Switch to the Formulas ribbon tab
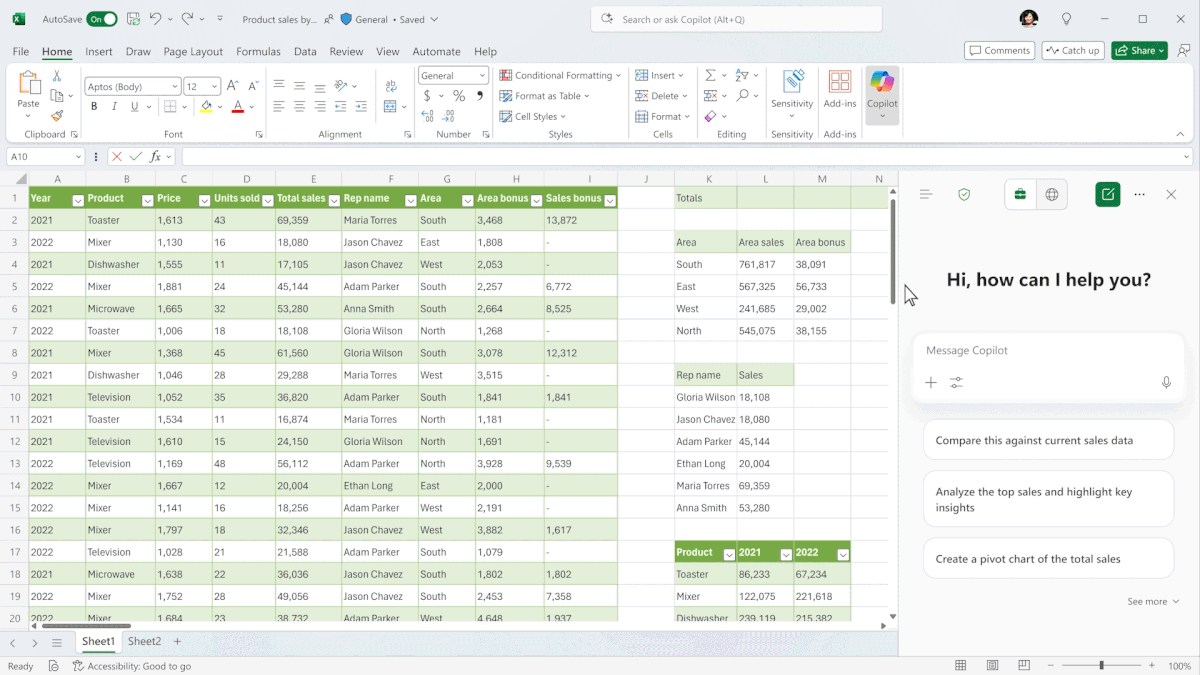The image size is (1200, 675). click(258, 51)
